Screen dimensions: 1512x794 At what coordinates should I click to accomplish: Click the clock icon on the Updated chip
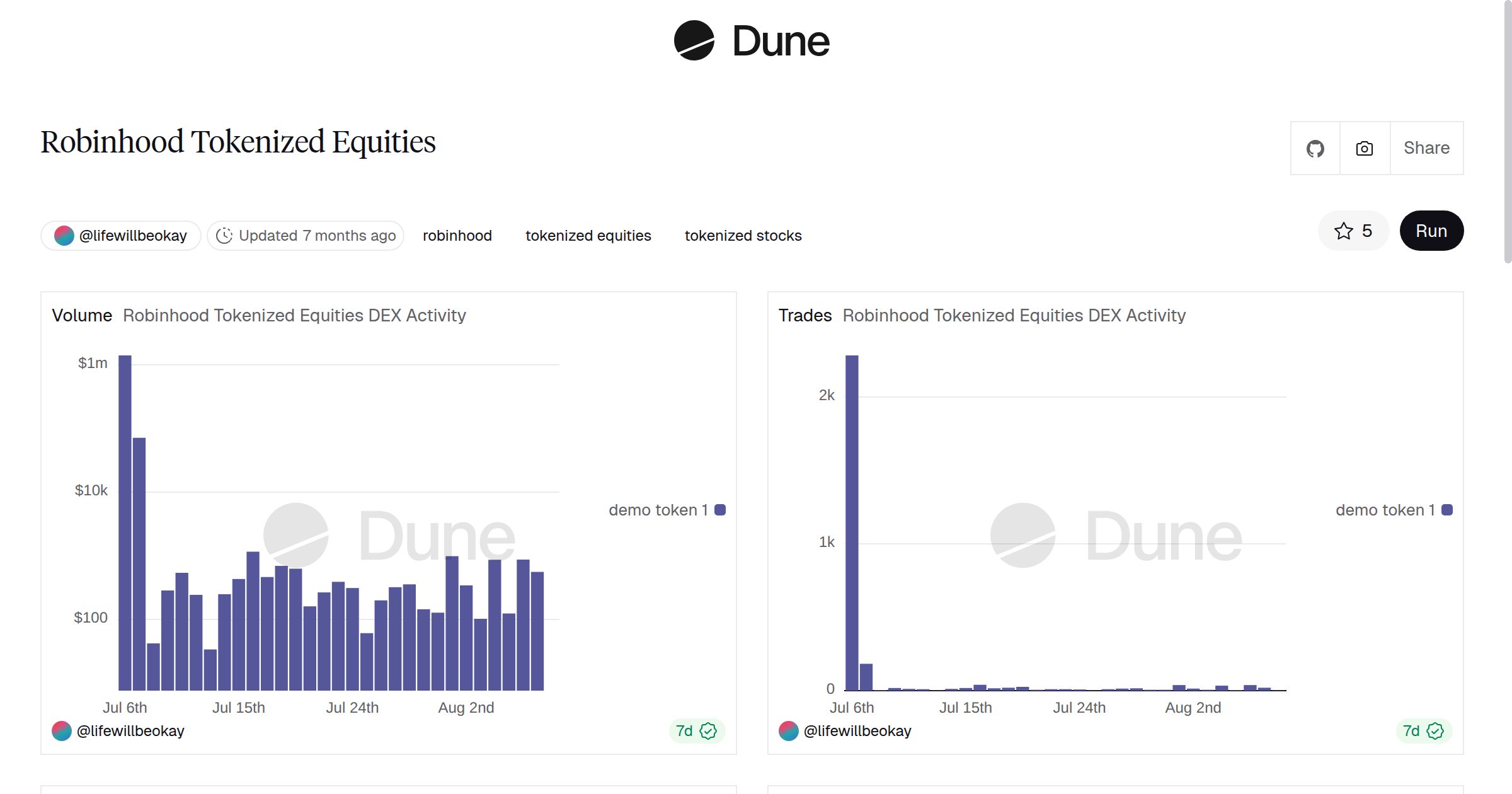coord(225,235)
